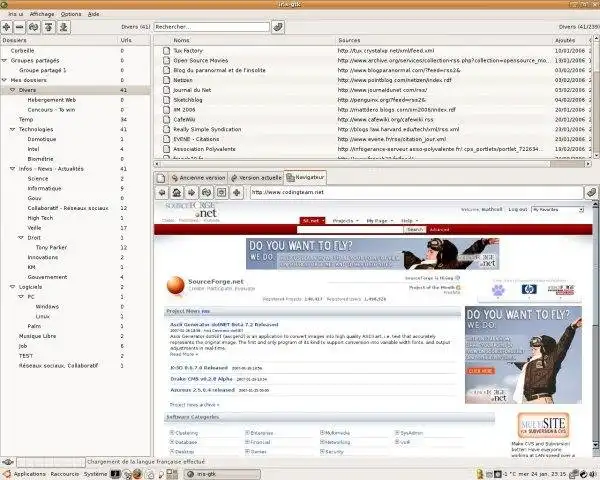Click the SourceForge page search input
The height and width of the screenshot is (480, 600).
(x=350, y=230)
